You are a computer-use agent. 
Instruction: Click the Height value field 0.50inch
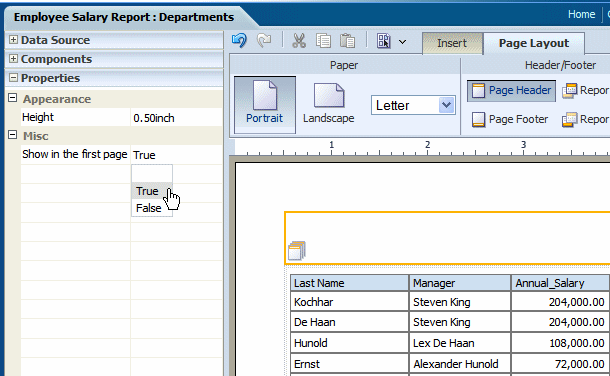pyautogui.click(x=176, y=118)
